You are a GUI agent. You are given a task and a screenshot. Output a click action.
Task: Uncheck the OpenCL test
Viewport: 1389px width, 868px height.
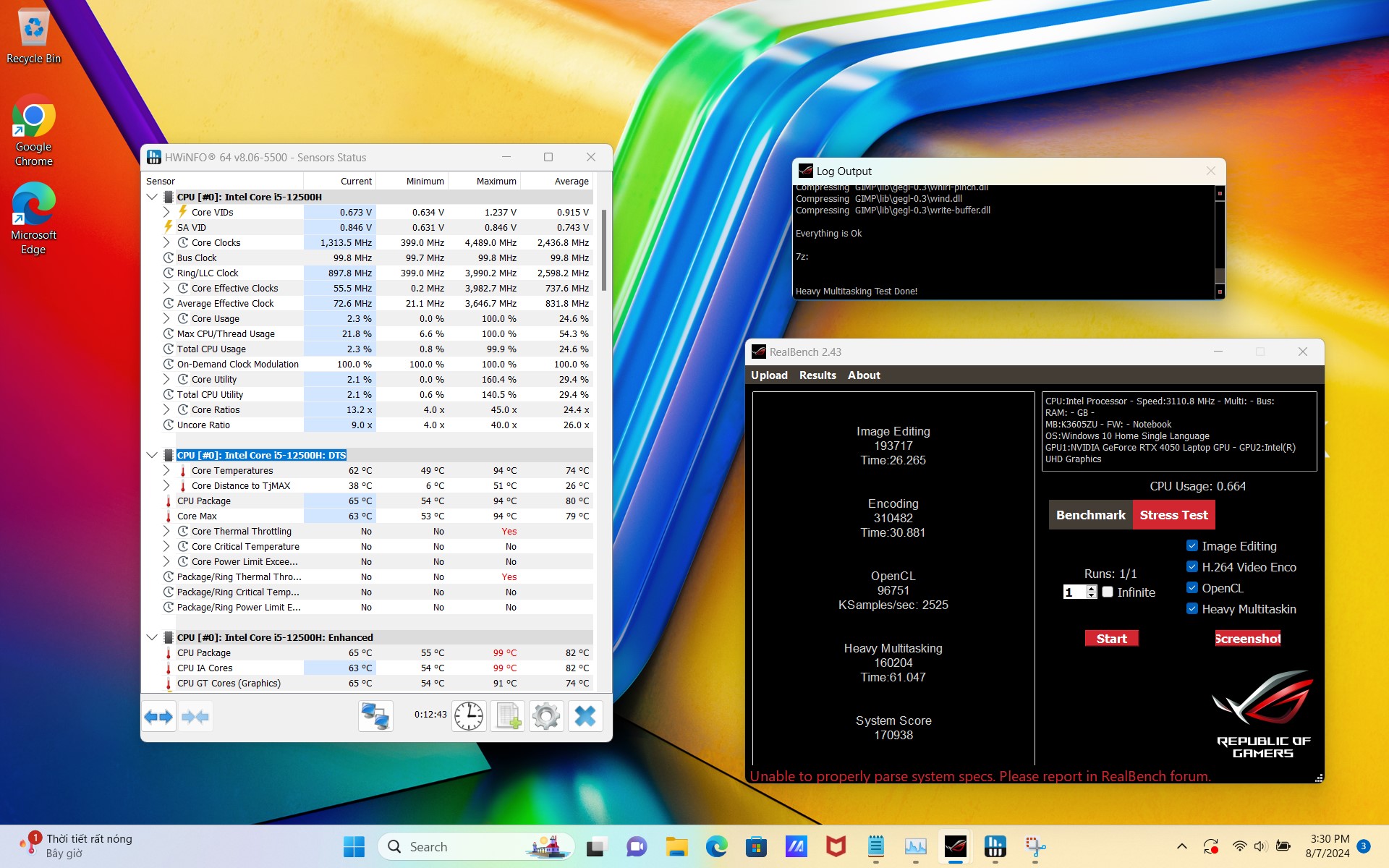pos(1192,587)
